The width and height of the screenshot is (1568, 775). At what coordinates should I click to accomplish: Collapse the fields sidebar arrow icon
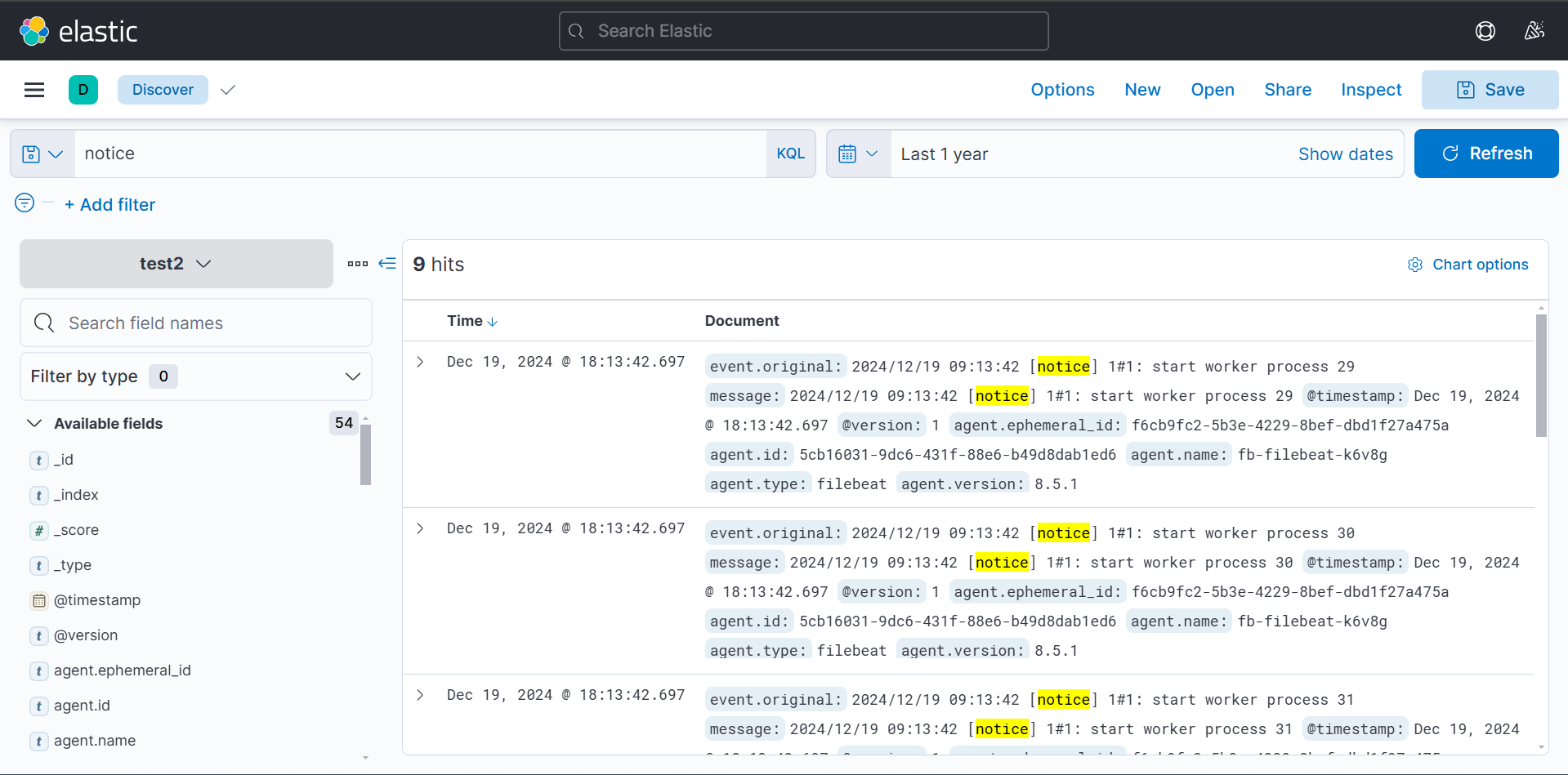(387, 264)
